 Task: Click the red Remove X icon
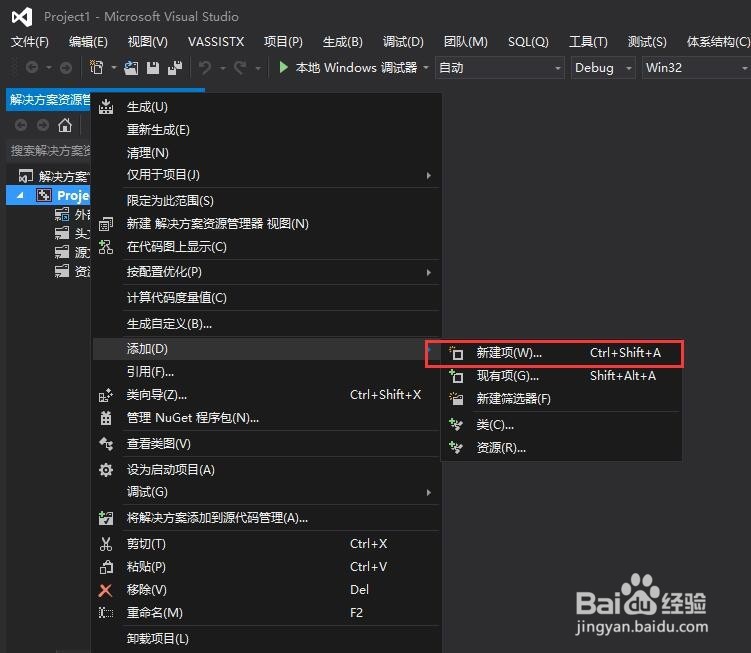click(x=105, y=590)
